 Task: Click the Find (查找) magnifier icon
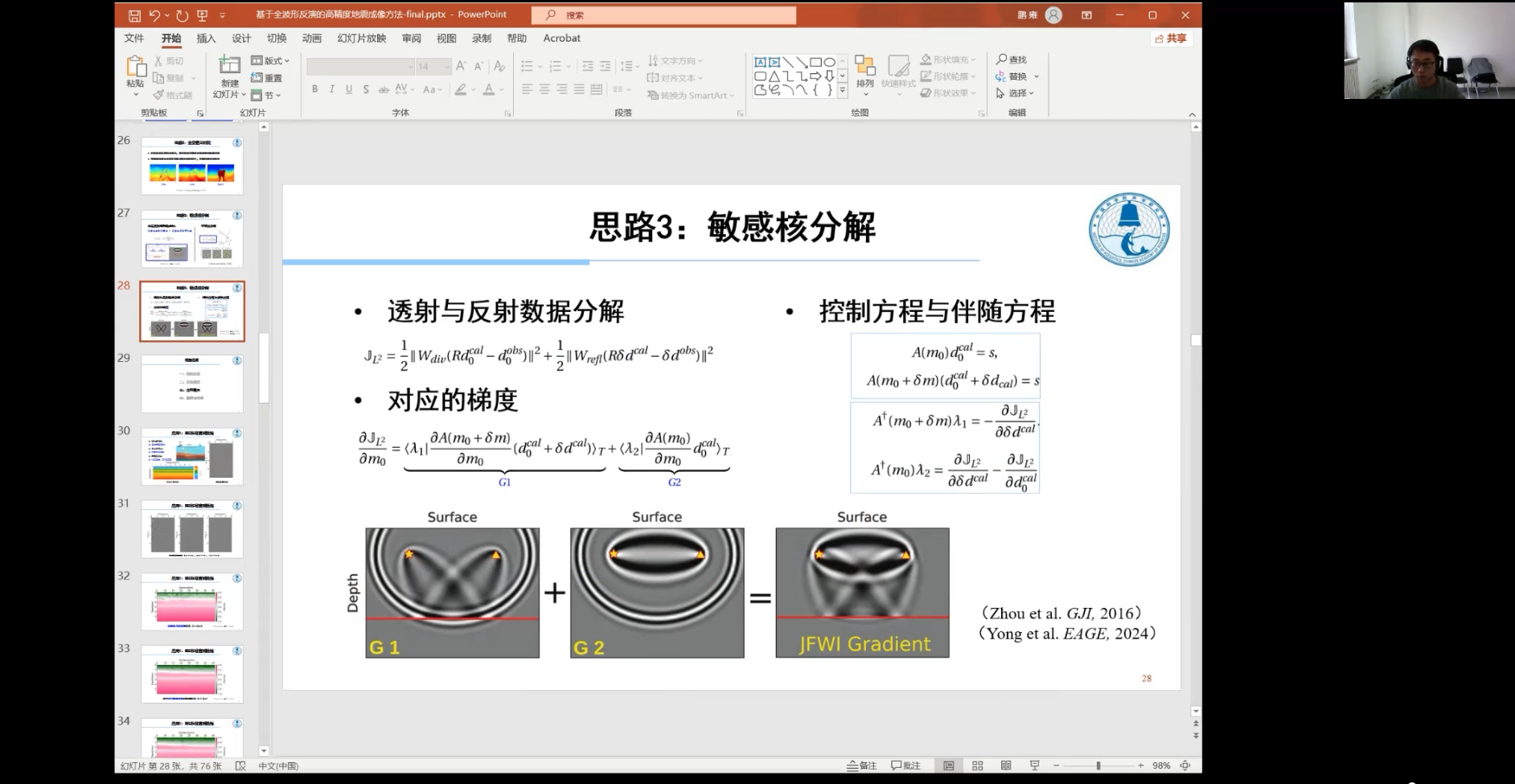pyautogui.click(x=1001, y=60)
